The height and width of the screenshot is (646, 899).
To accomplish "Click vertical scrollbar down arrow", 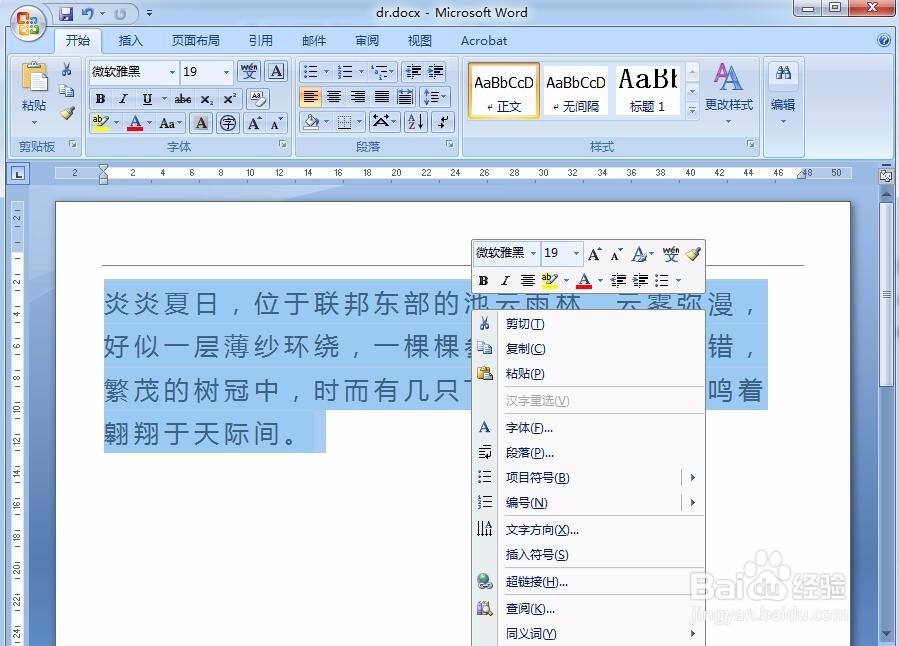I will 886,635.
